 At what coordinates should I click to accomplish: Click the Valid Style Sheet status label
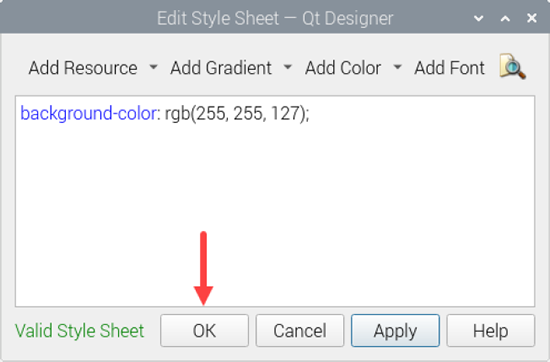pyautogui.click(x=80, y=331)
